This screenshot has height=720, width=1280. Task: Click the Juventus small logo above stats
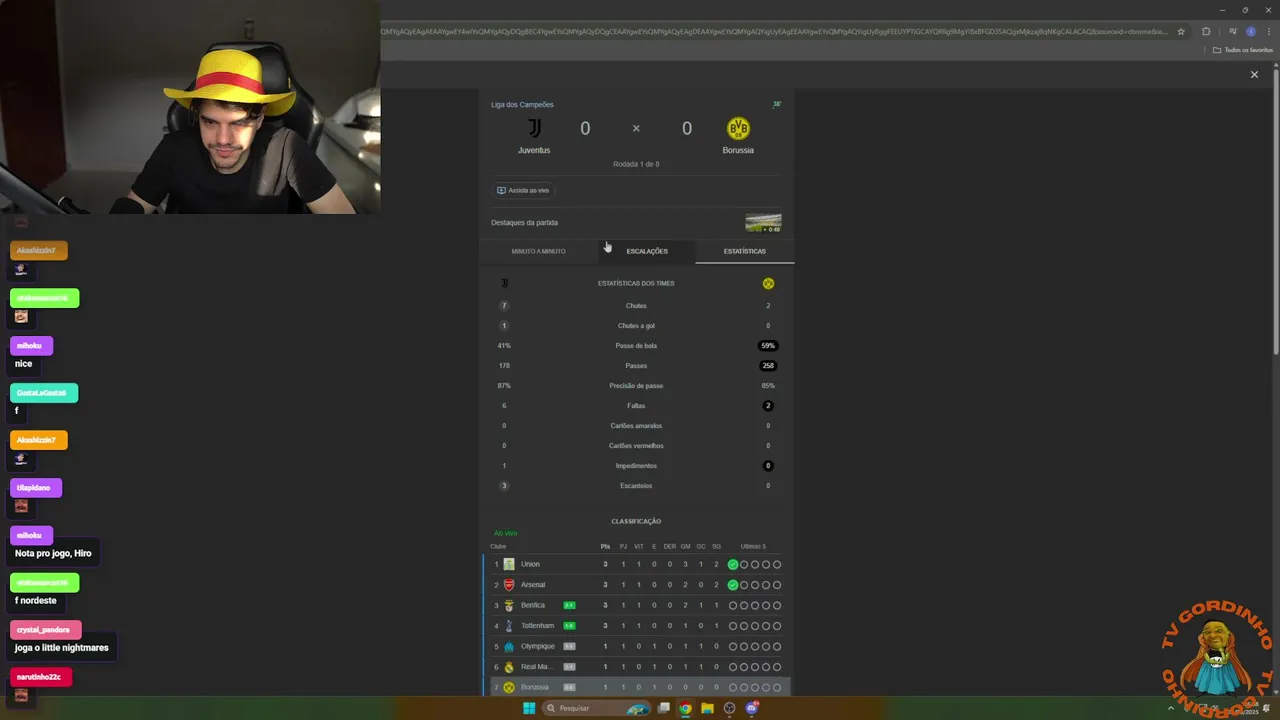[x=504, y=283]
